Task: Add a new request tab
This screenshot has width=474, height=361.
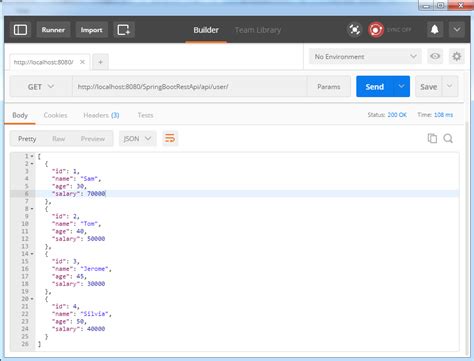Action: [100, 62]
